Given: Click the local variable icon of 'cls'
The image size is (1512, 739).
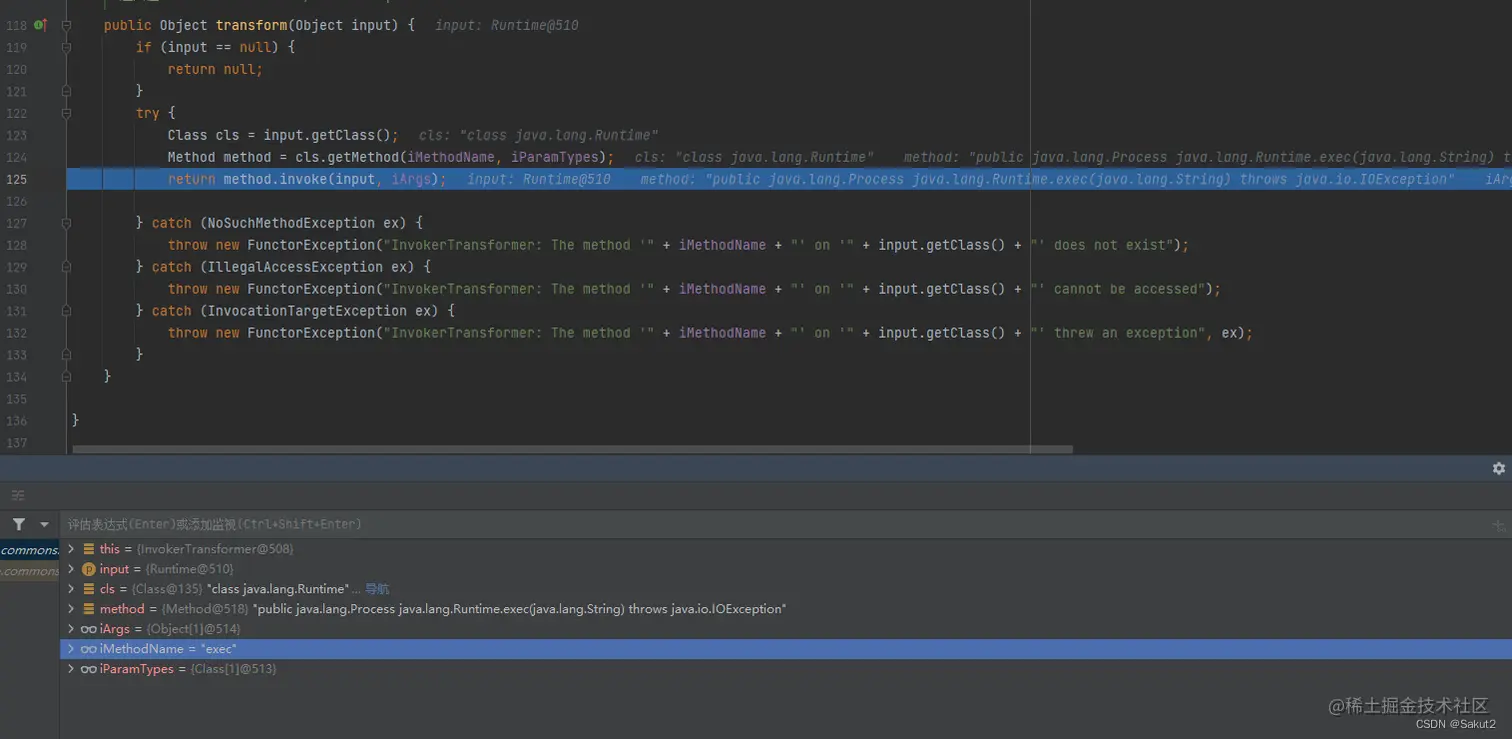Looking at the screenshot, I should 89,589.
